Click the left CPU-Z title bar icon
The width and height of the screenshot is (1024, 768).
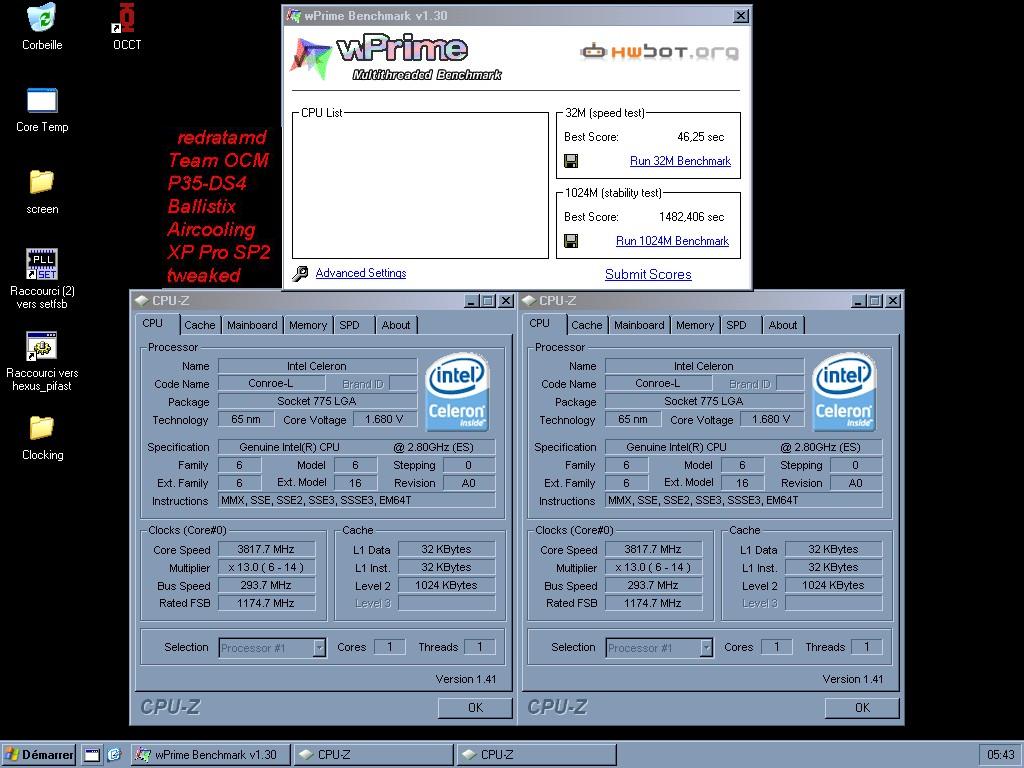coord(141,300)
